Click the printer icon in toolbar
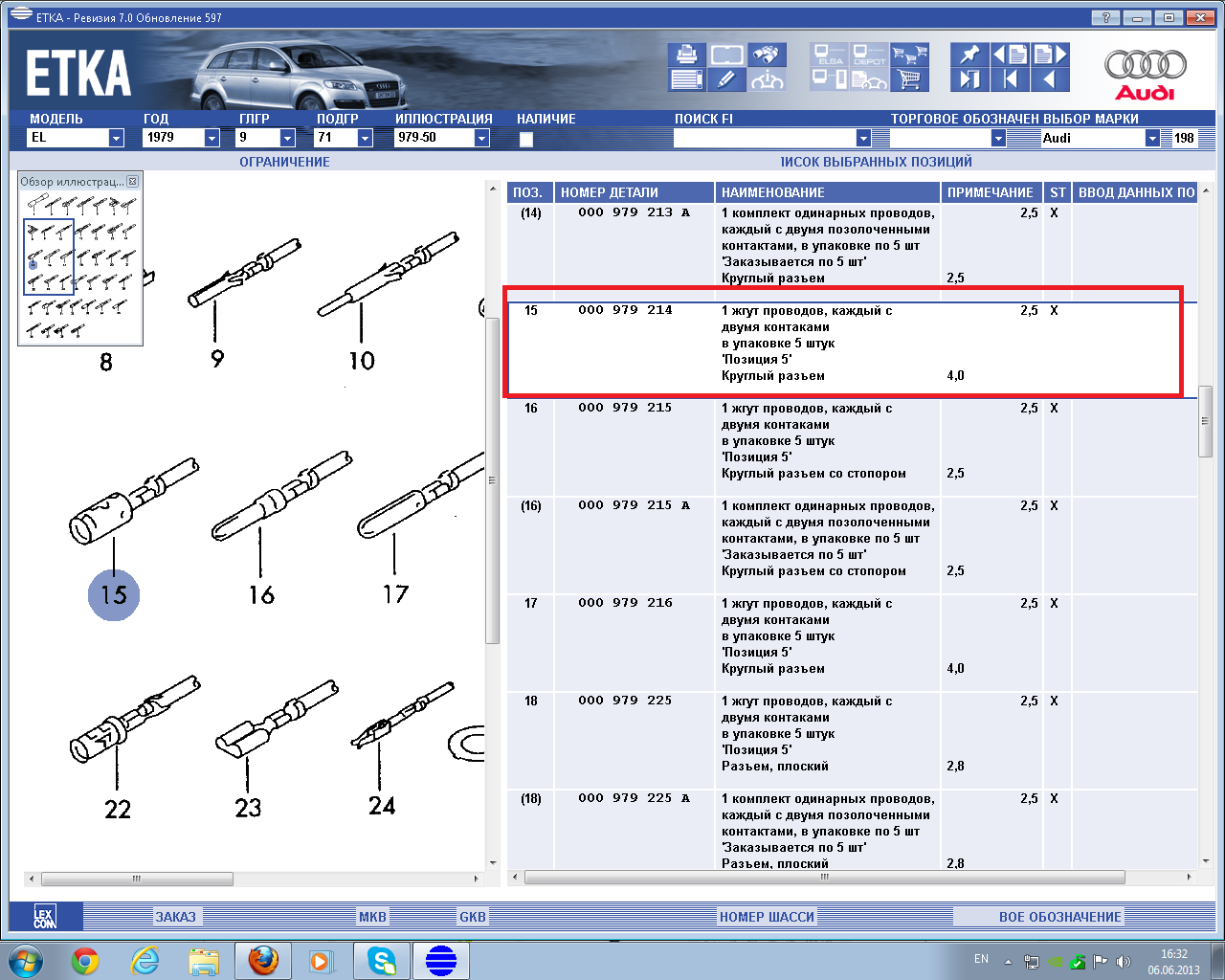Screen dimensions: 1225x980 pos(686,55)
